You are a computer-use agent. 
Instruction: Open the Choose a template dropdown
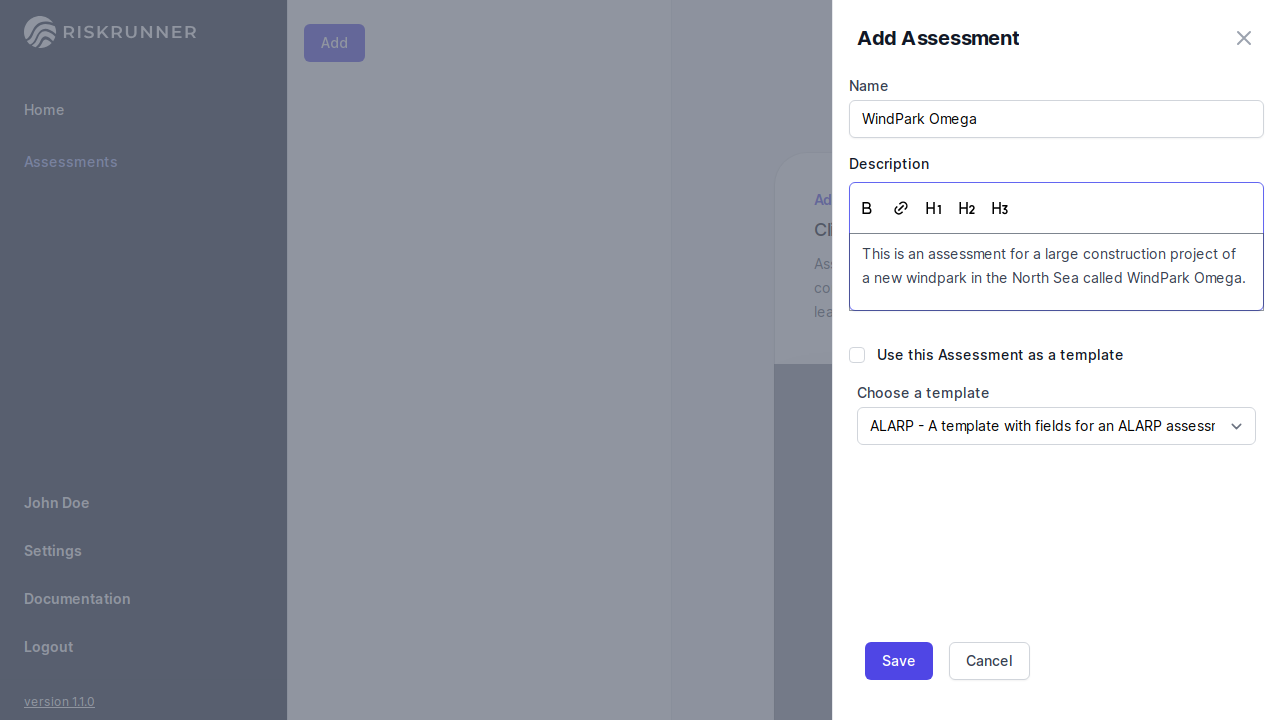(x=1043, y=426)
